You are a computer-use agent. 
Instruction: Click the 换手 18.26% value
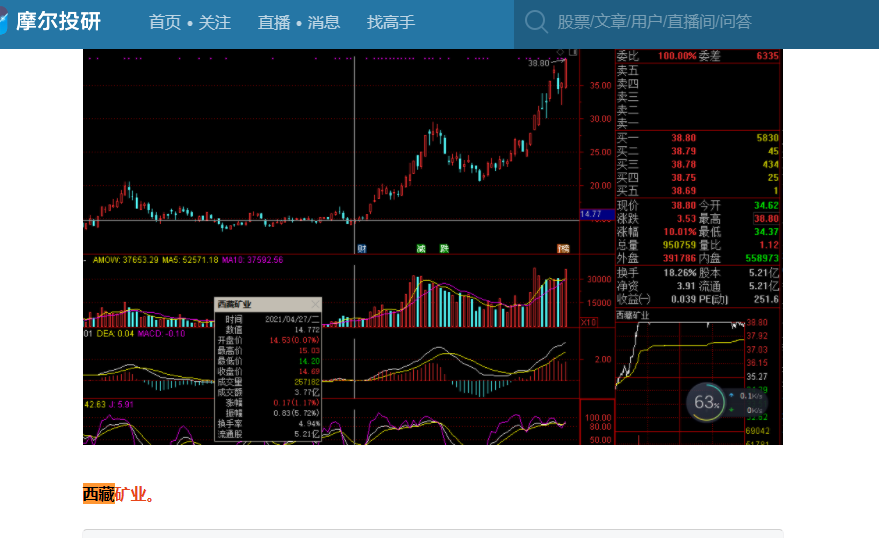pos(679,273)
